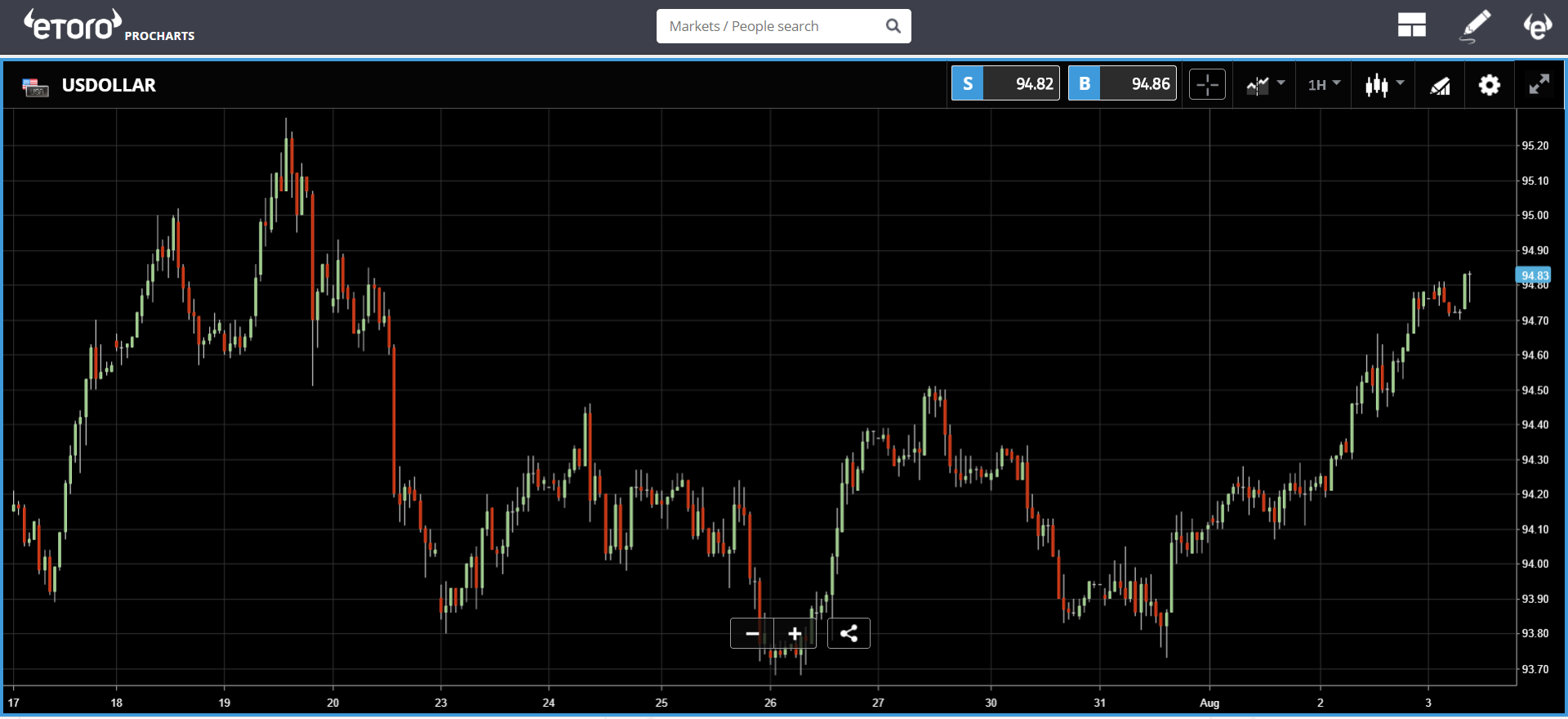Open the drawing and studies tool

[x=1440, y=85]
